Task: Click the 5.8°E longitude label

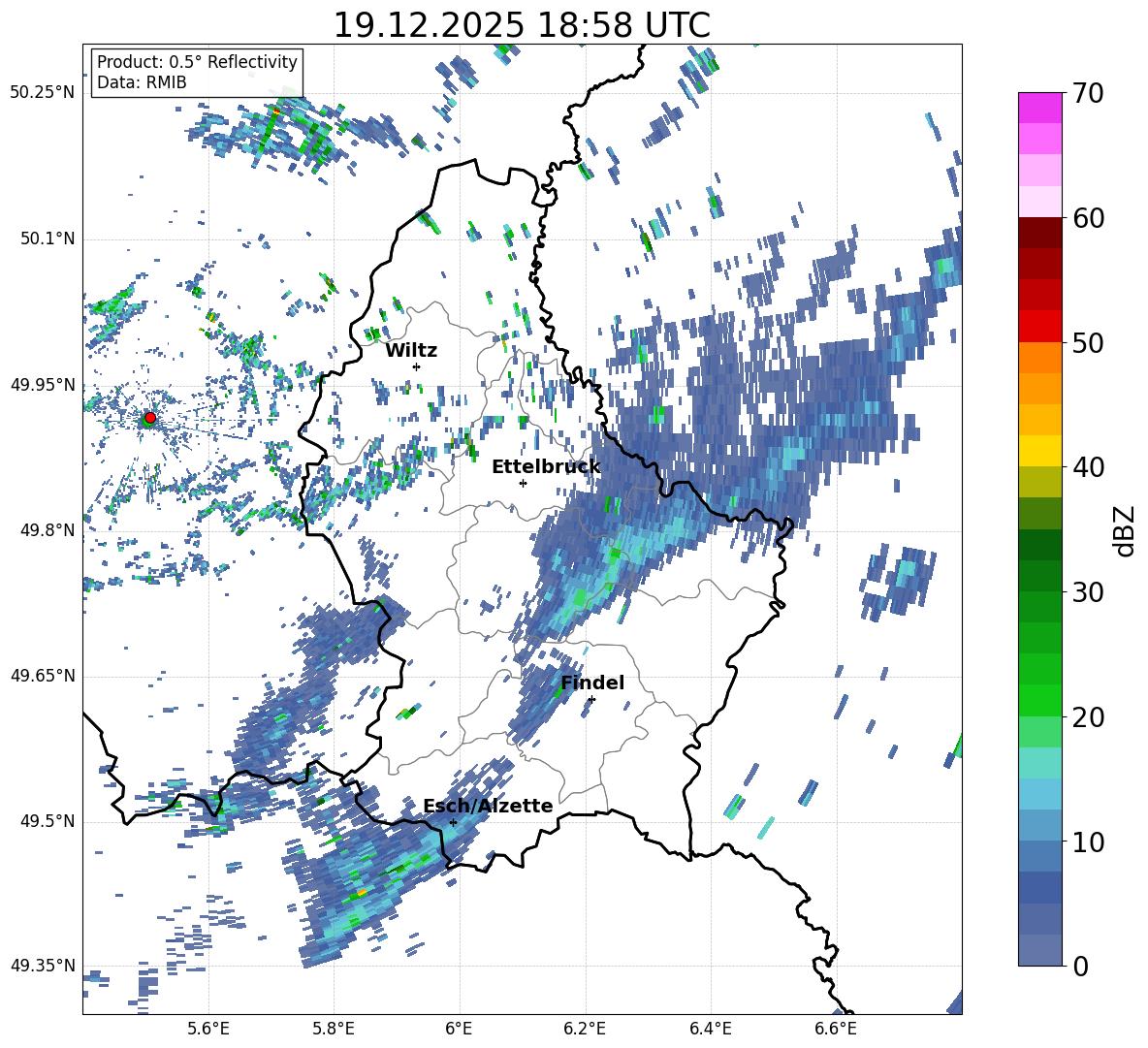Action: [x=334, y=1029]
